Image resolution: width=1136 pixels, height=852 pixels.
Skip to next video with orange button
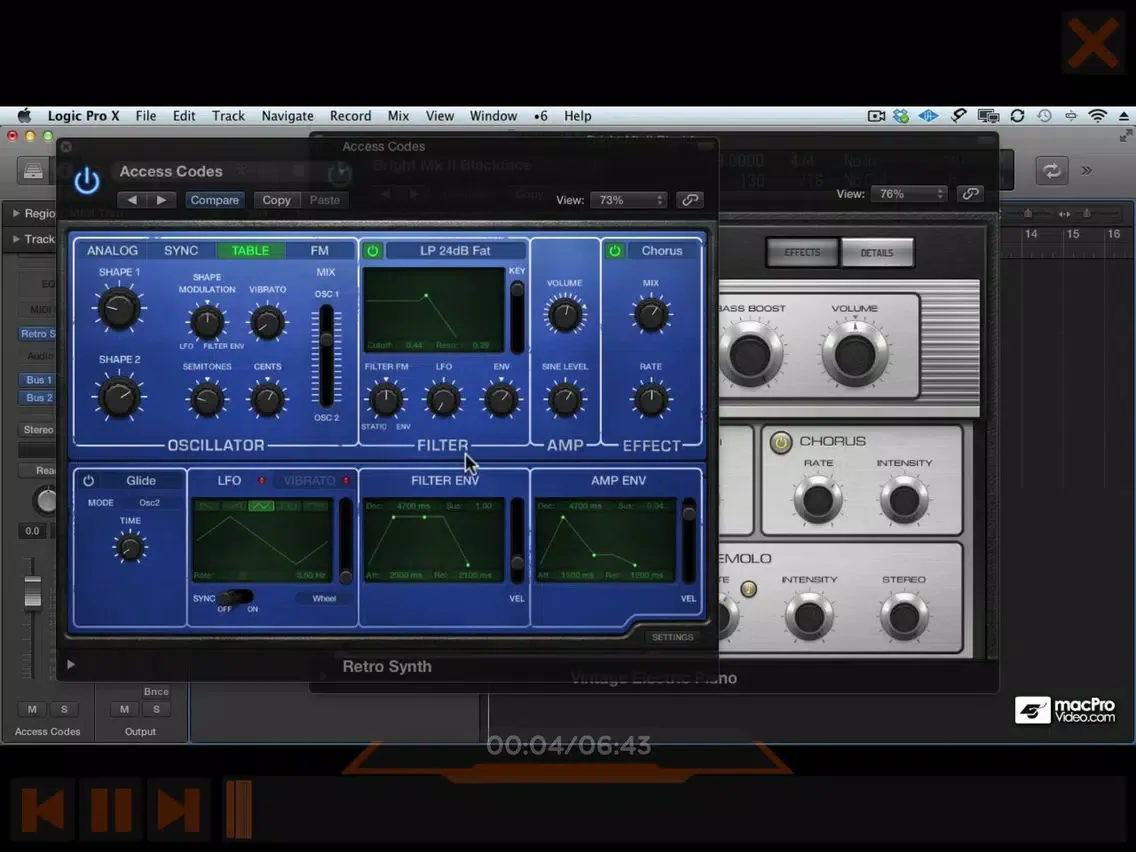[178, 809]
